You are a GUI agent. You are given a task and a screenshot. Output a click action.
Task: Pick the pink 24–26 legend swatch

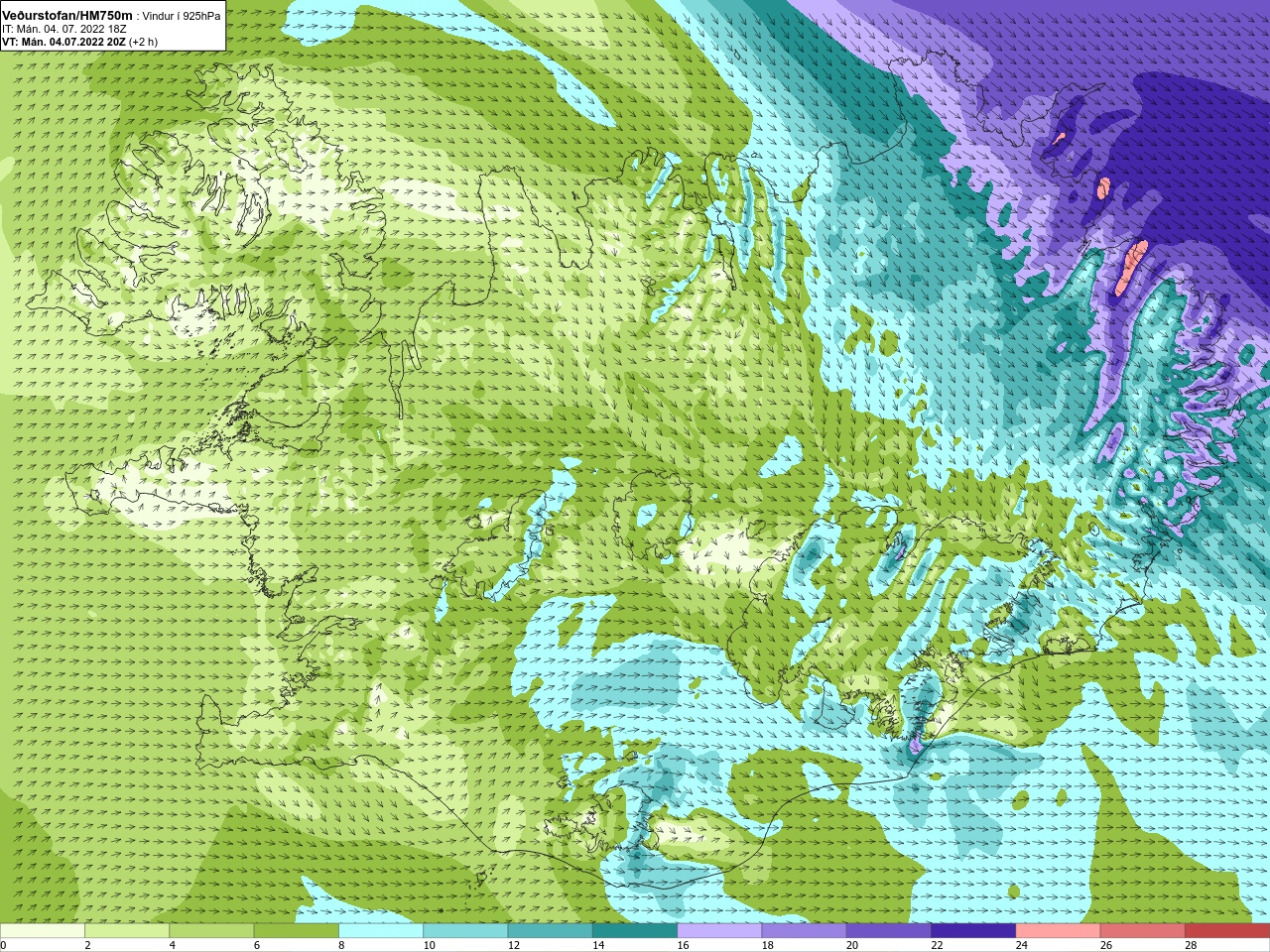[x=1059, y=930]
